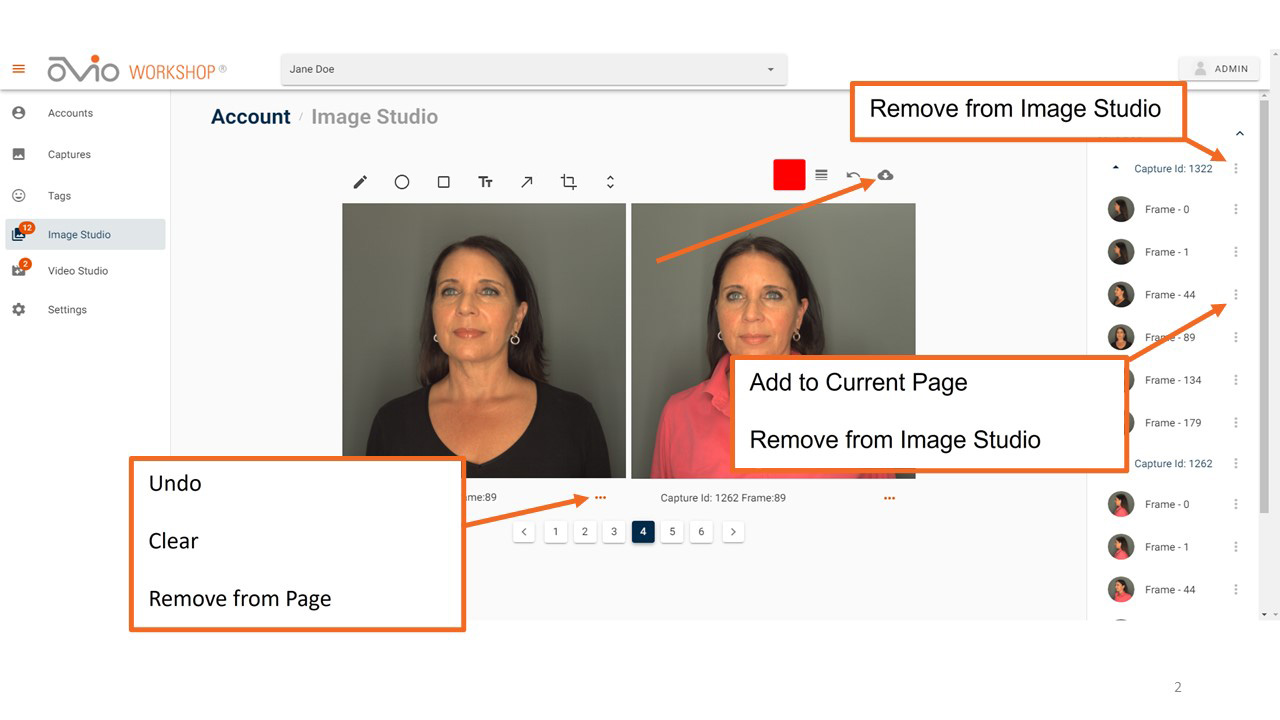Go to previous page arrow in pagination
The height and width of the screenshot is (720, 1280).
pyautogui.click(x=524, y=532)
